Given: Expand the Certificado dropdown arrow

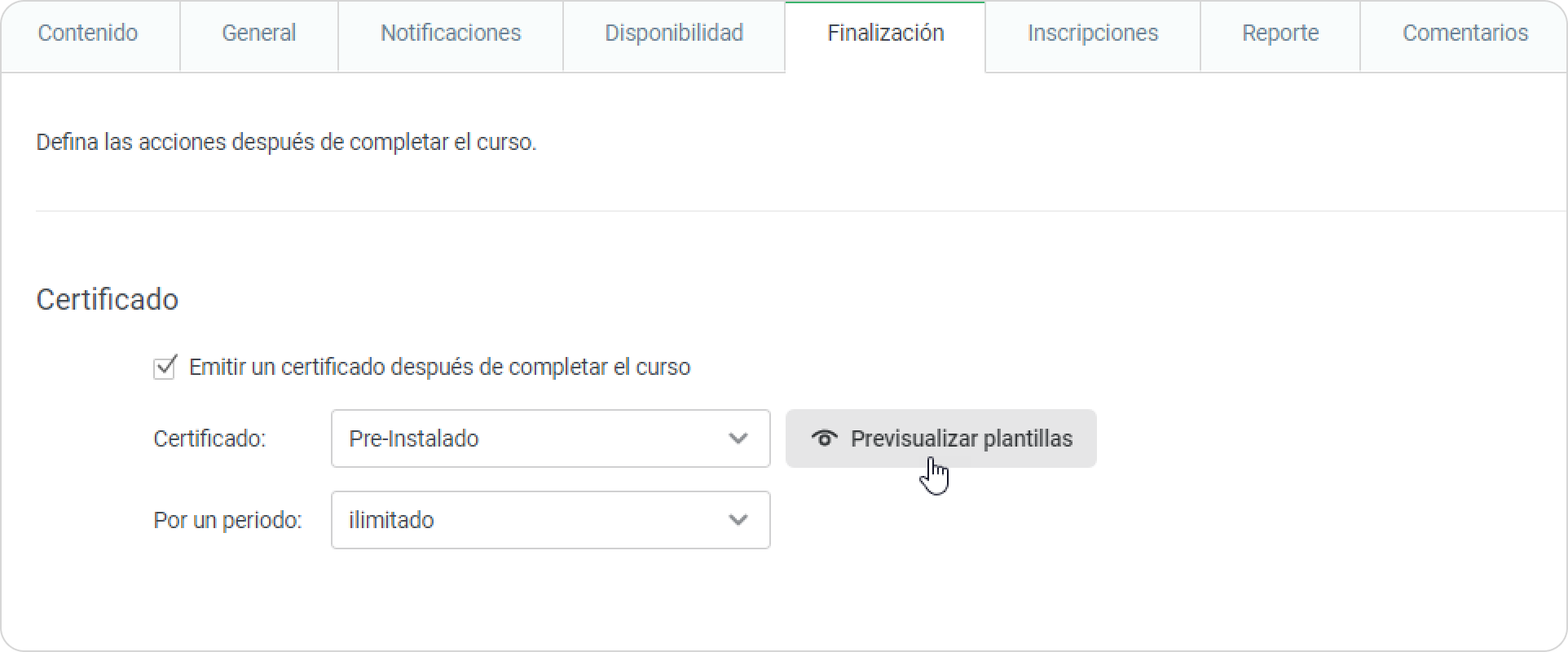Looking at the screenshot, I should coord(738,438).
